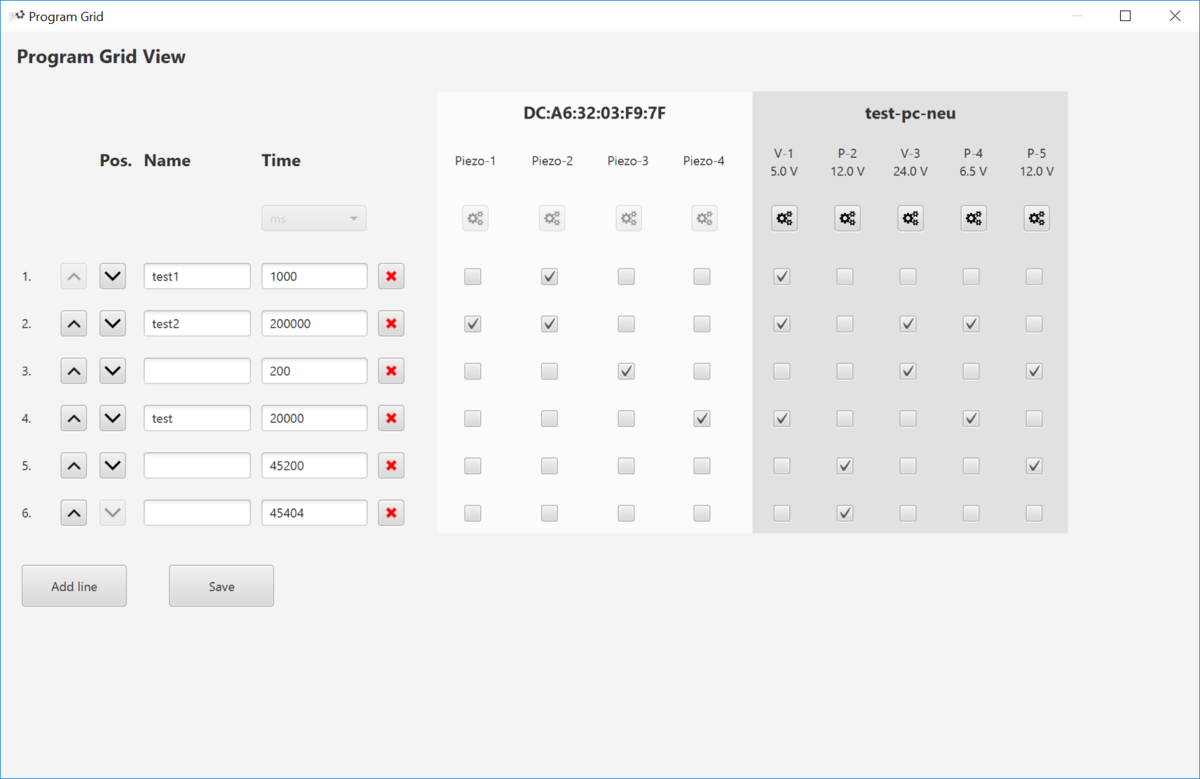Move the test2 row up
This screenshot has height=779, width=1200.
coord(73,323)
